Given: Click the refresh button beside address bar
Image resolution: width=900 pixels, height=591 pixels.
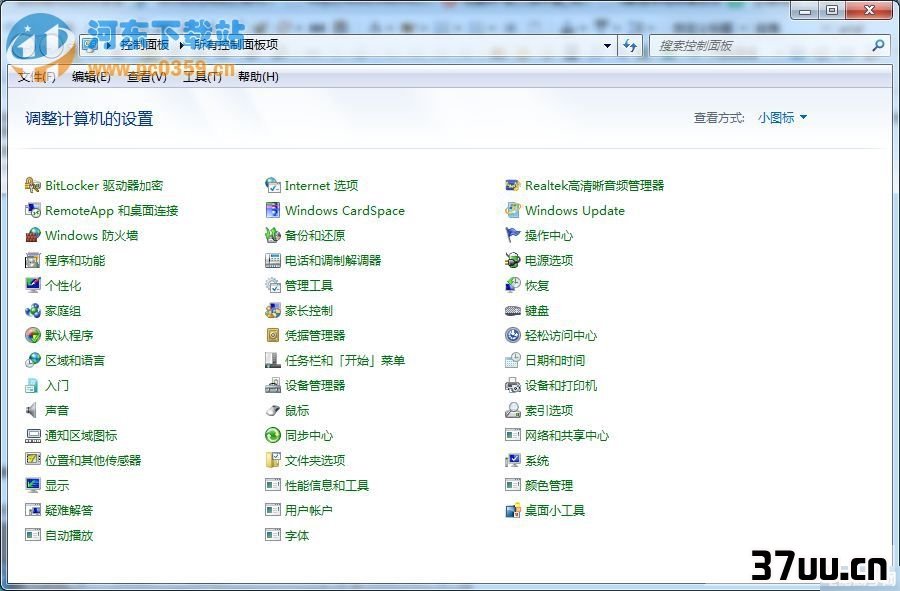Looking at the screenshot, I should pos(630,45).
